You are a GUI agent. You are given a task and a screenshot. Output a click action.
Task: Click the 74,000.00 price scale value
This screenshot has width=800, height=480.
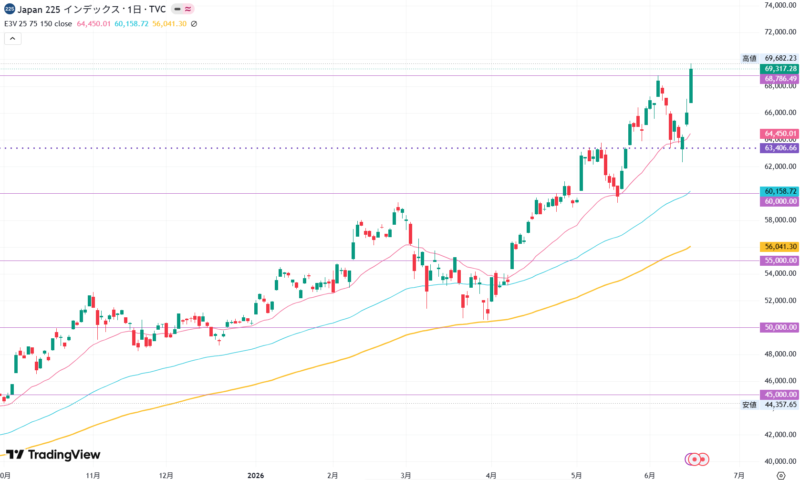point(780,5)
